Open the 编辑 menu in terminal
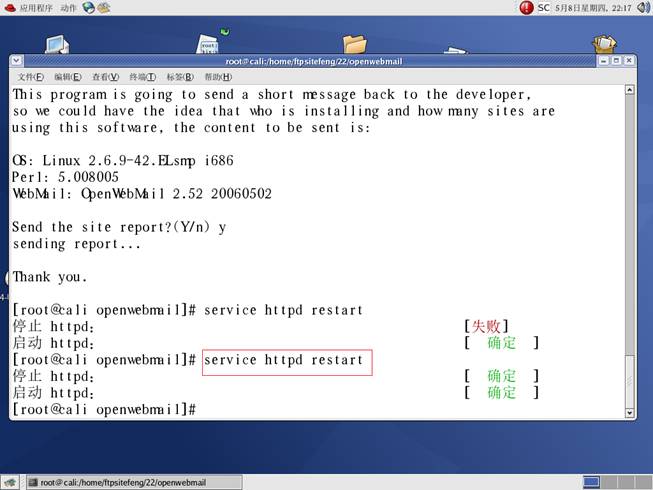This screenshot has width=653, height=490. pyautogui.click(x=68, y=77)
